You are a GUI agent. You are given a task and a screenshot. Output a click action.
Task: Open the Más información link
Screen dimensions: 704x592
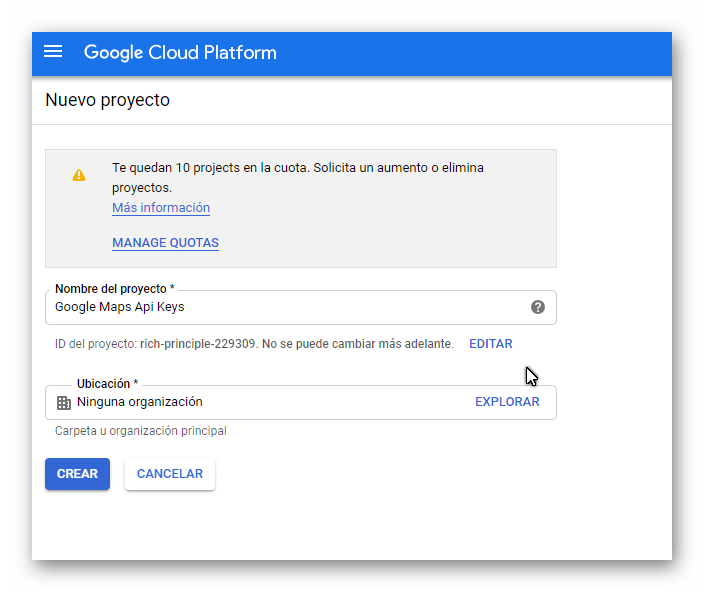[161, 208]
